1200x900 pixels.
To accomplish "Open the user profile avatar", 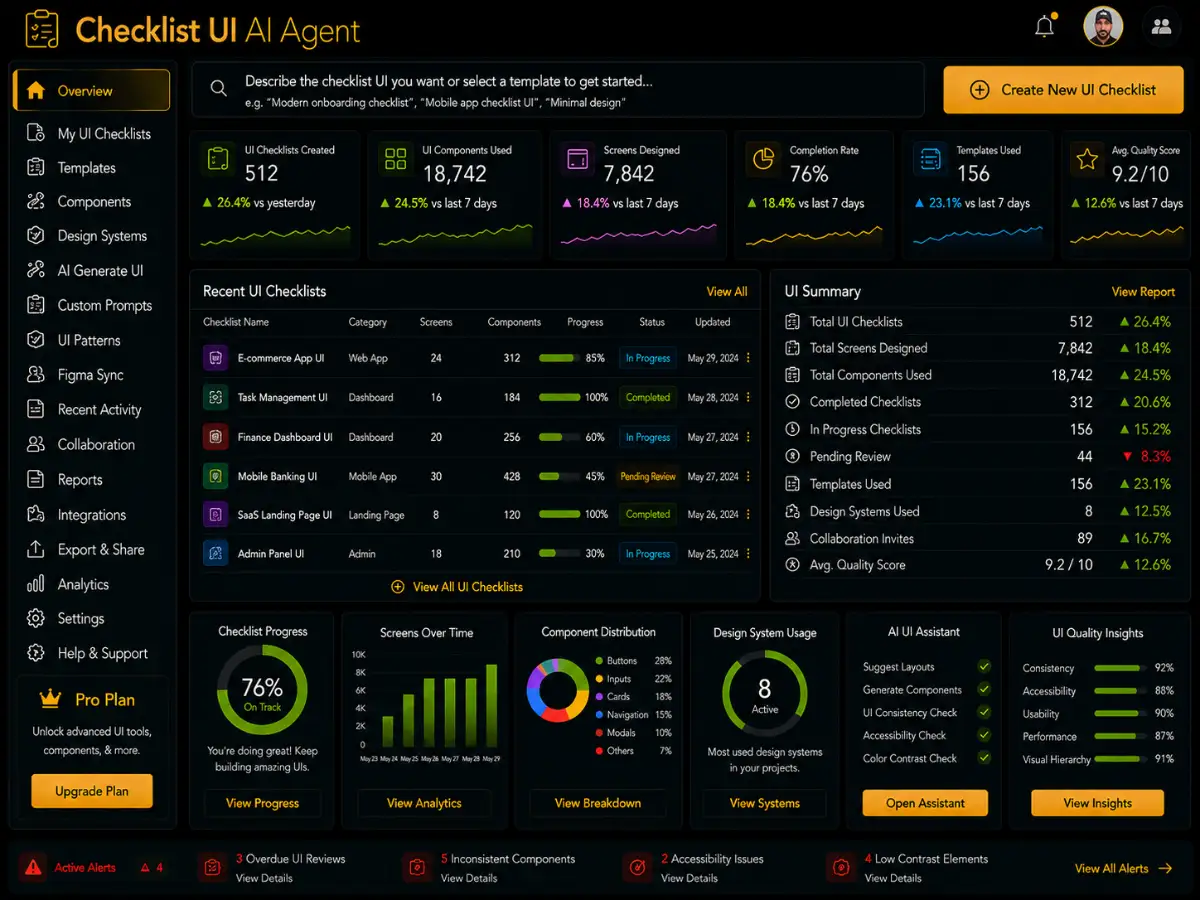I will pos(1103,27).
